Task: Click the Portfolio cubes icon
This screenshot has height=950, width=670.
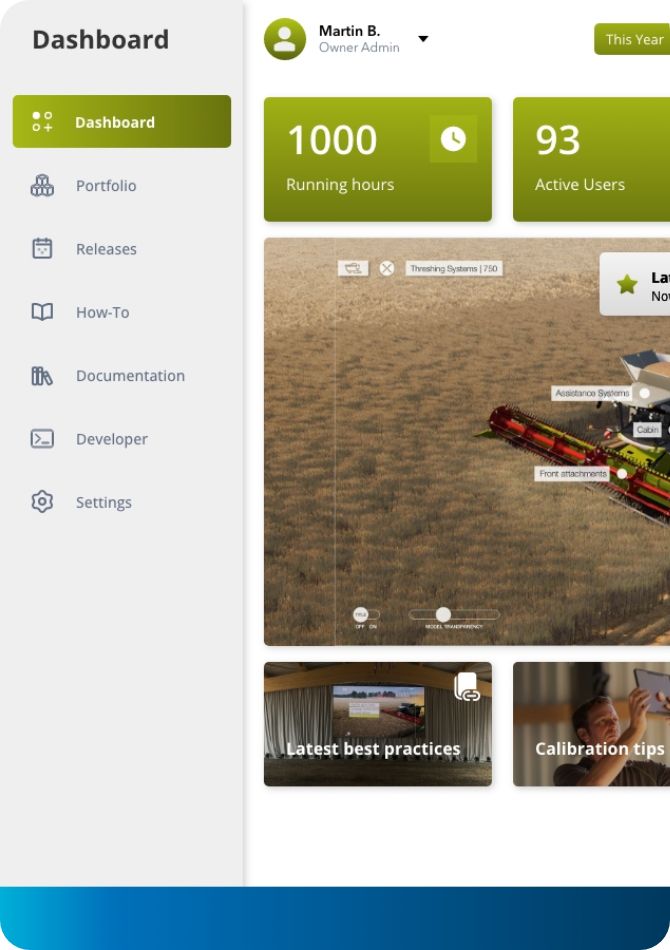Action: point(42,185)
